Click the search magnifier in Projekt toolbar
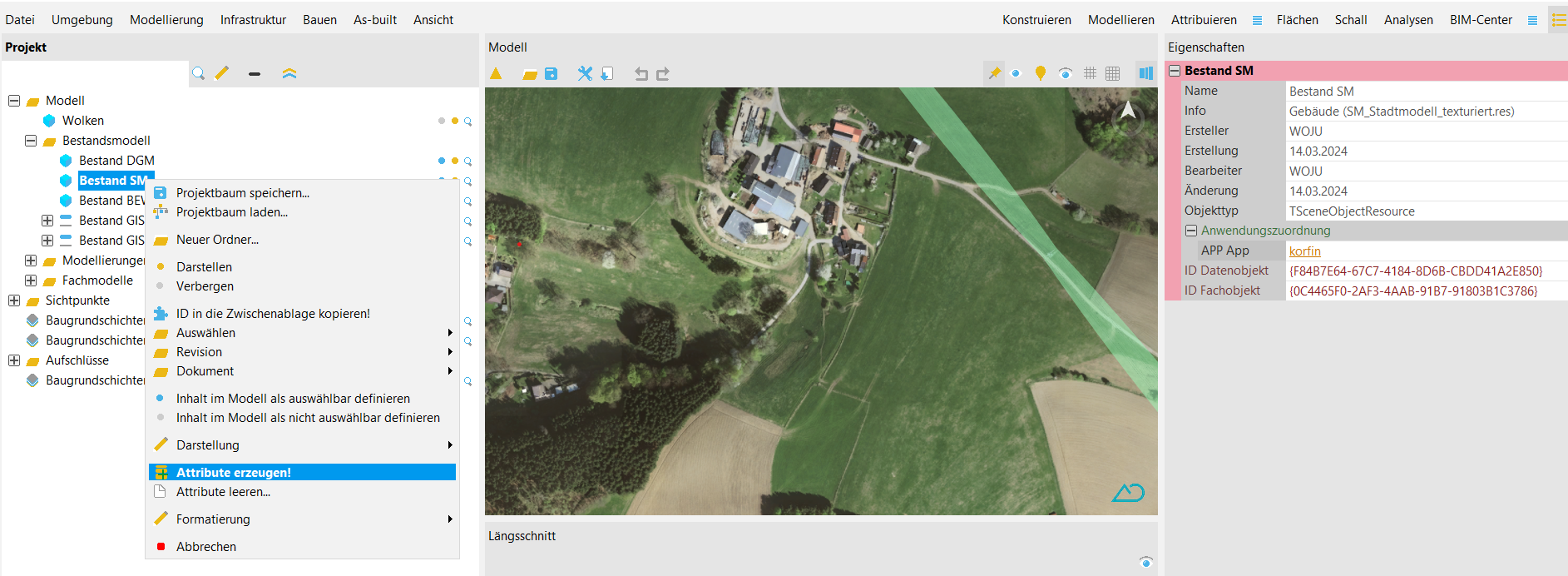 coord(198,73)
